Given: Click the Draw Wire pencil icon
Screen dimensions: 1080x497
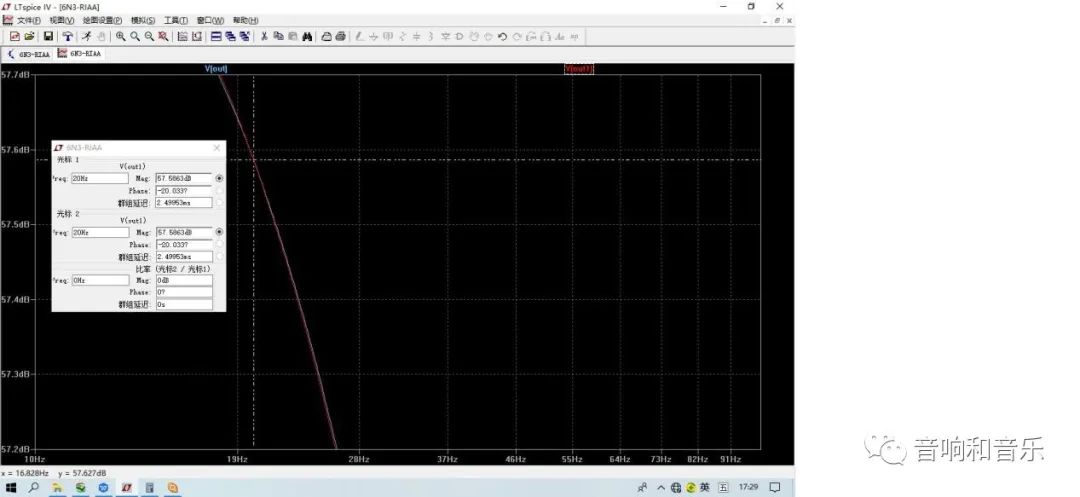Looking at the screenshot, I should [360, 36].
